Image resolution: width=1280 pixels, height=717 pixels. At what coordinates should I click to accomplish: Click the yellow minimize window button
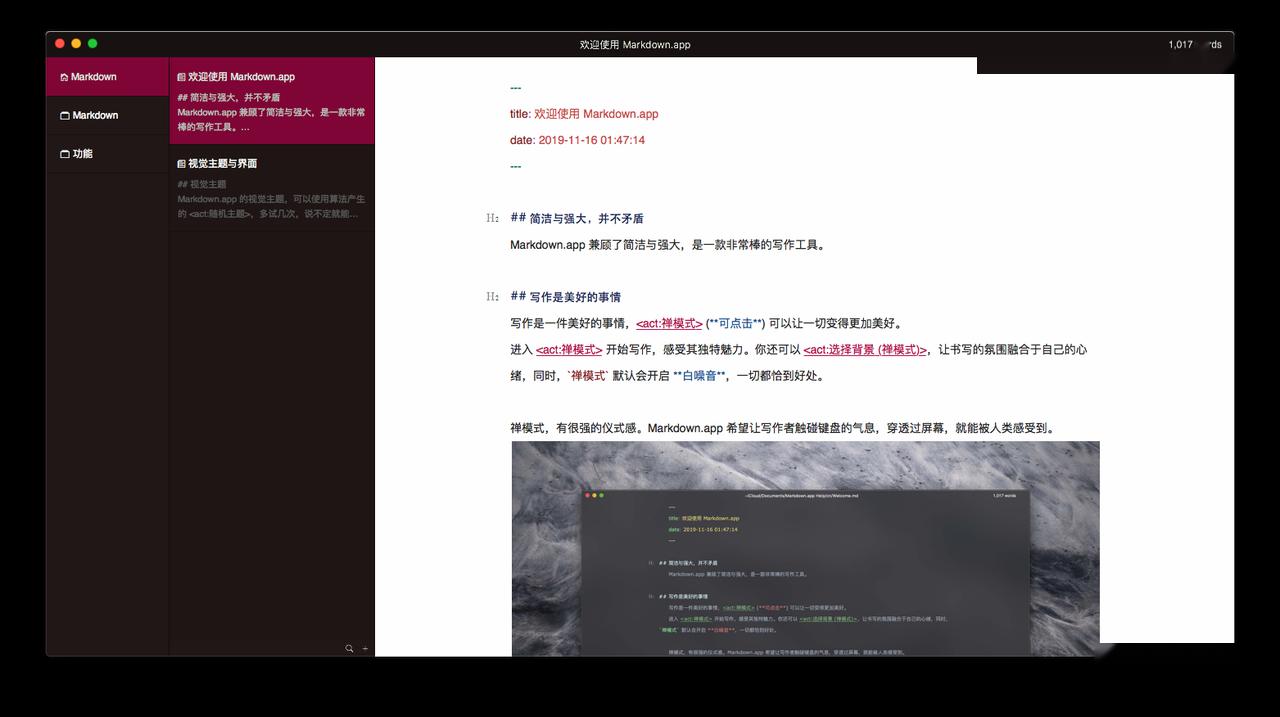[x=76, y=44]
